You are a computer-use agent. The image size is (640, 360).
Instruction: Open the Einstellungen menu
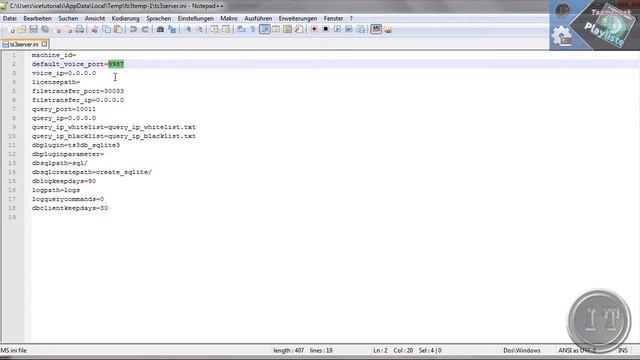tap(196, 18)
